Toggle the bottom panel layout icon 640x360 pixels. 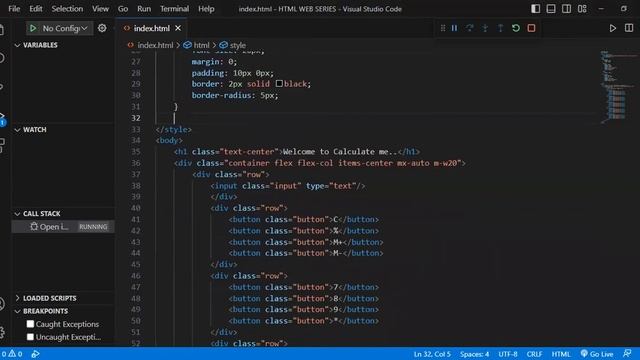pos(551,9)
